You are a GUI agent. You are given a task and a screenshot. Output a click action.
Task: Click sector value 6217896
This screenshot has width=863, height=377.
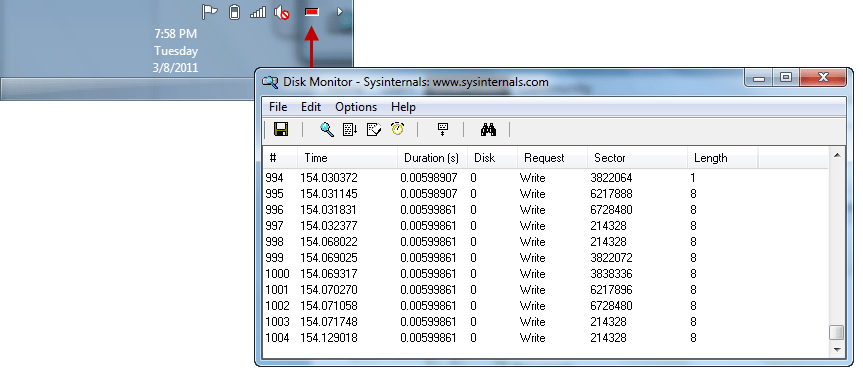[x=611, y=289]
